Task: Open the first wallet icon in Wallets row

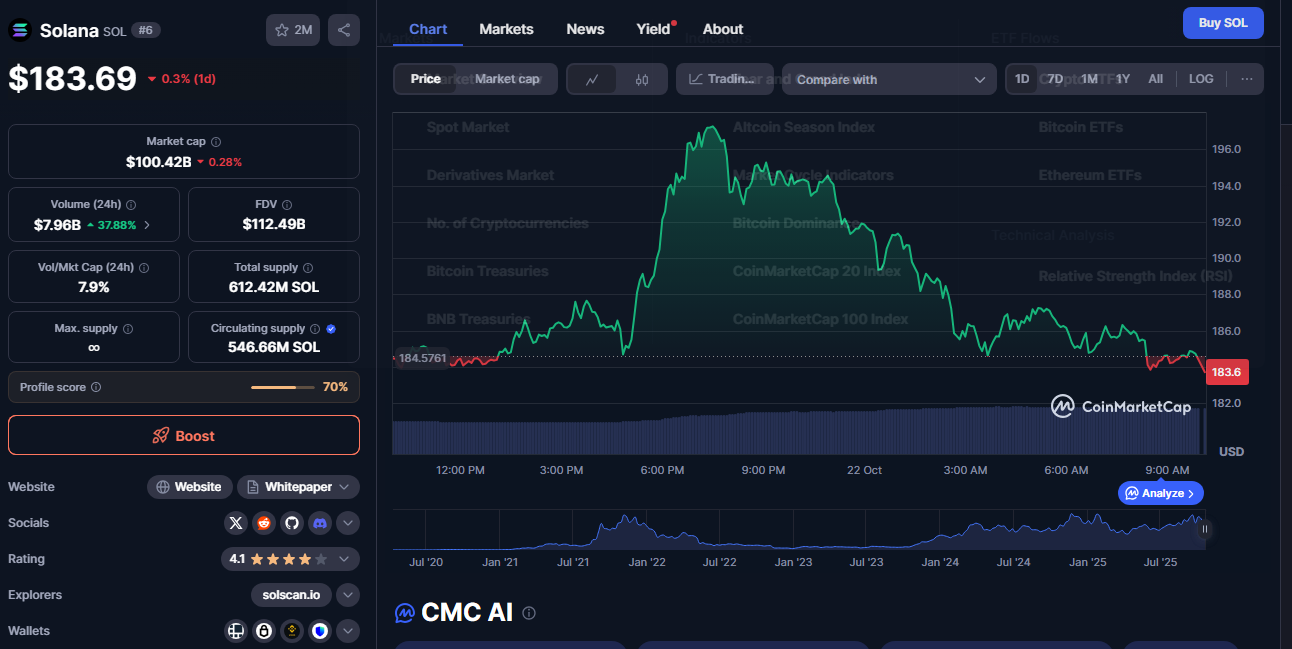Action: (x=236, y=631)
